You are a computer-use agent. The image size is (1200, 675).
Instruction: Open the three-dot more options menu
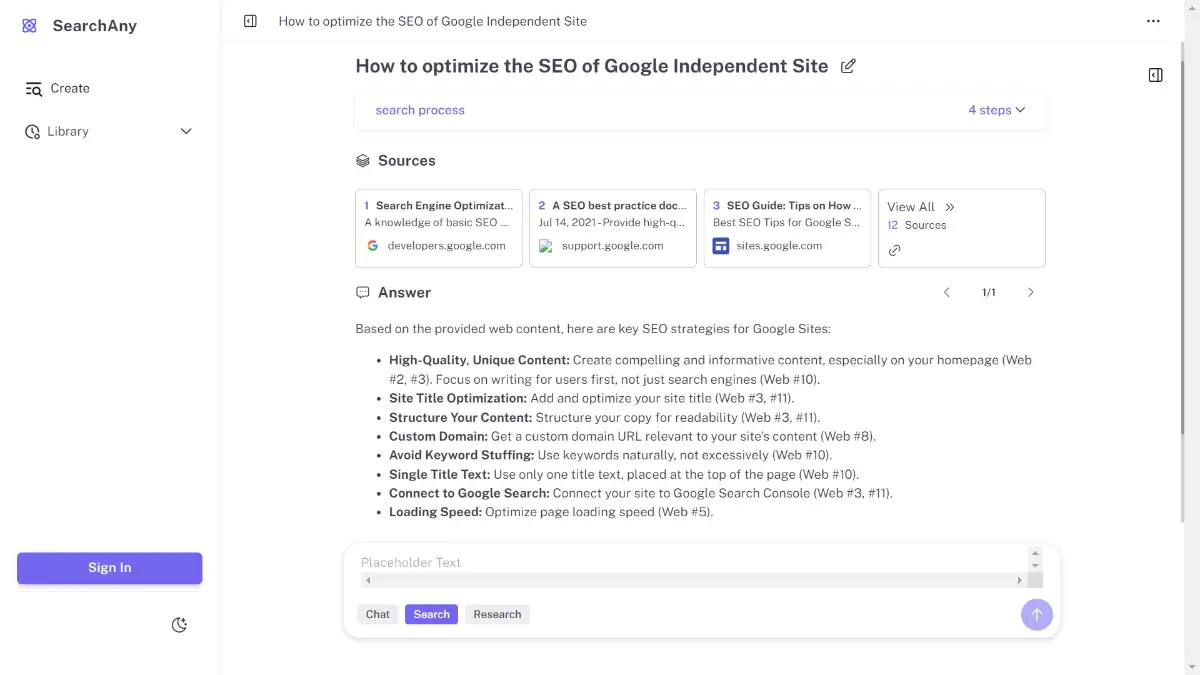(x=1153, y=21)
